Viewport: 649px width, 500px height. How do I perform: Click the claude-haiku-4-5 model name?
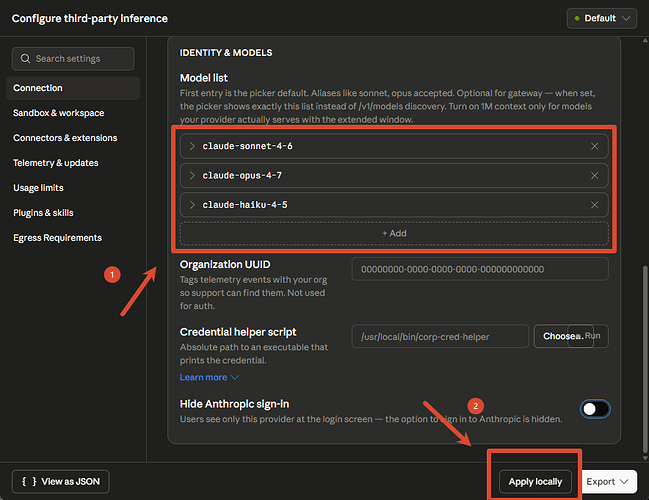click(245, 205)
